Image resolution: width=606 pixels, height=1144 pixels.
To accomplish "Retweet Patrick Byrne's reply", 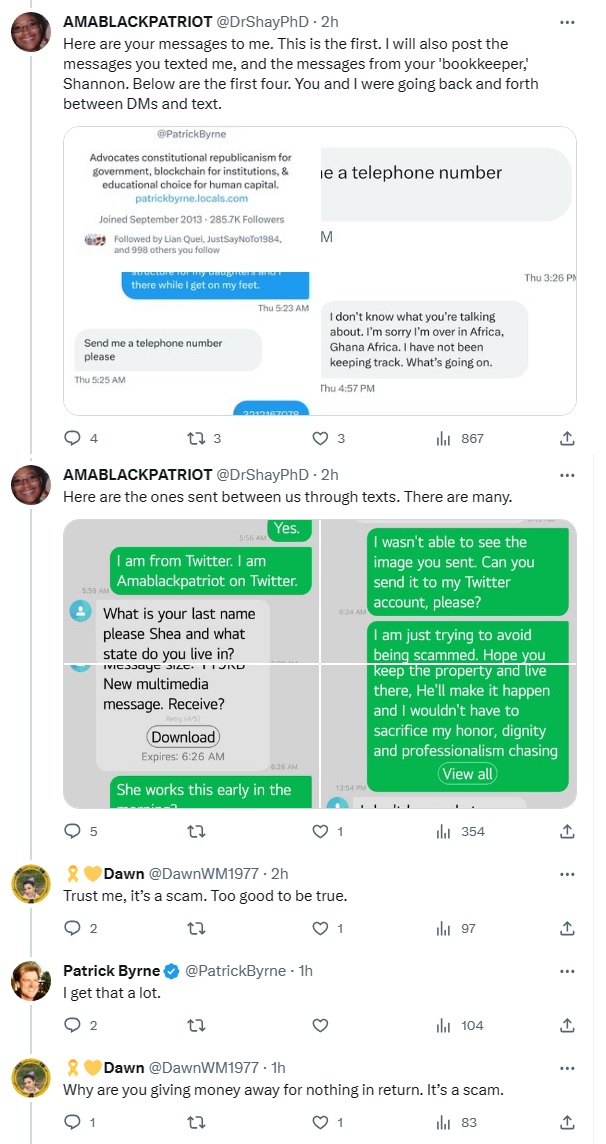I will click(x=196, y=1025).
